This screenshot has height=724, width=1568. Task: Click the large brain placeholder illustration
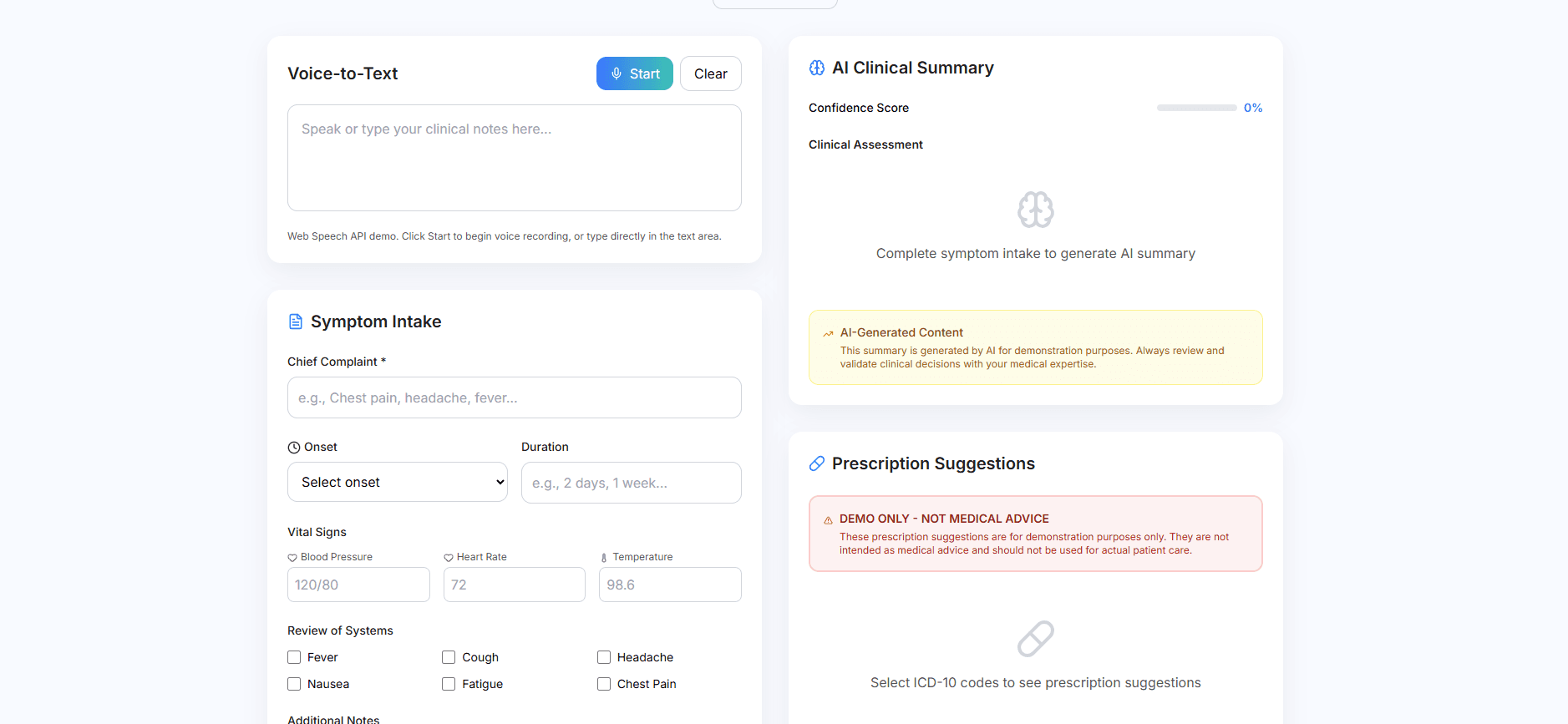1035,210
